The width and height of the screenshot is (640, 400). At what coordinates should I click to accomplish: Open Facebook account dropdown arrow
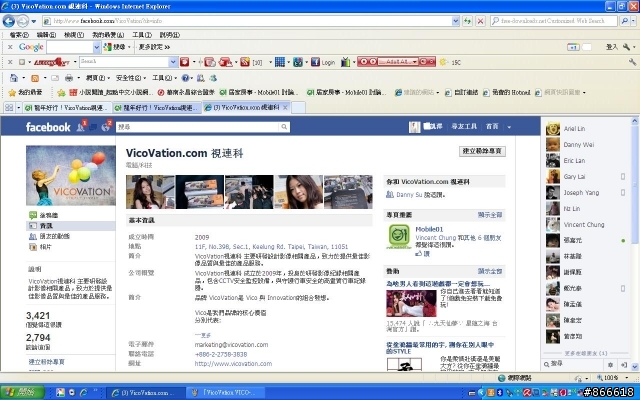pos(509,127)
